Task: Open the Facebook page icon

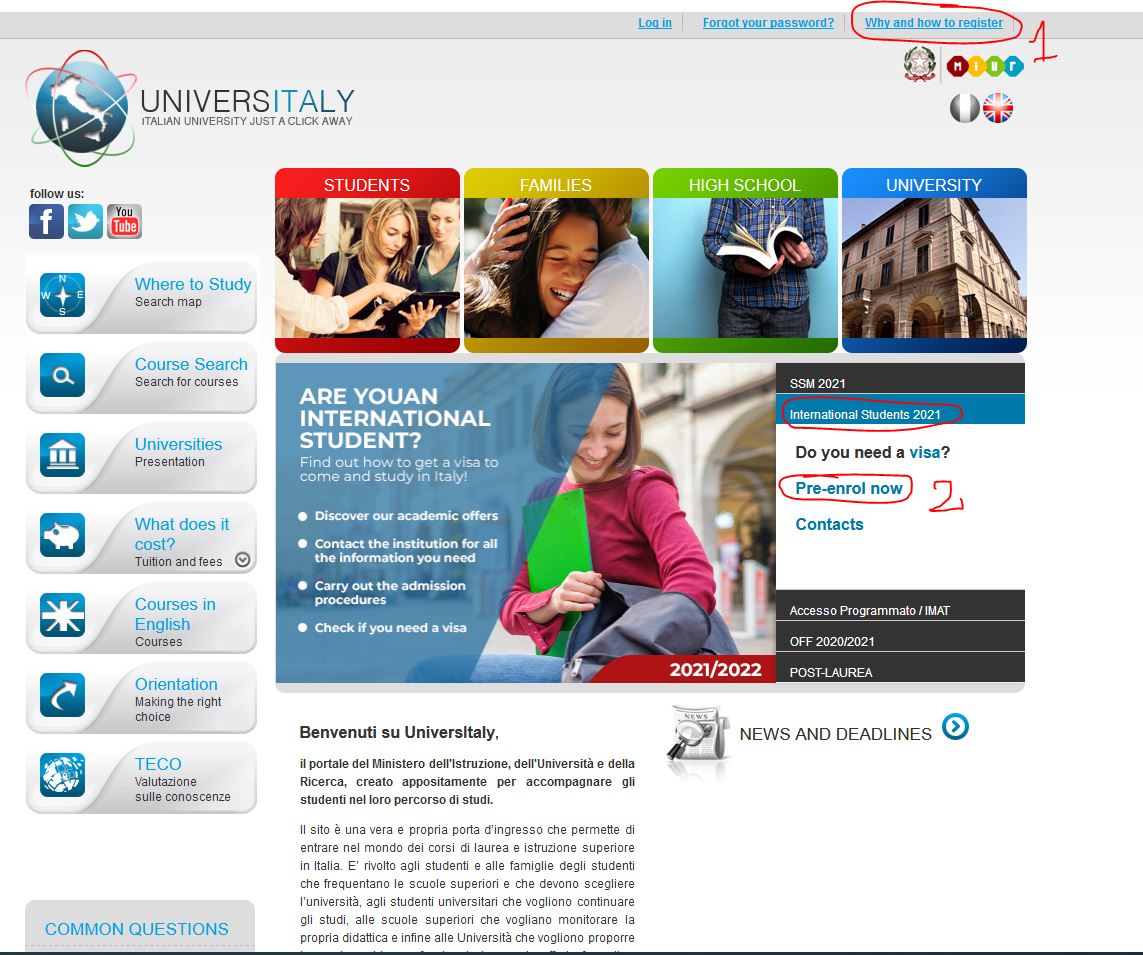Action: [46, 221]
